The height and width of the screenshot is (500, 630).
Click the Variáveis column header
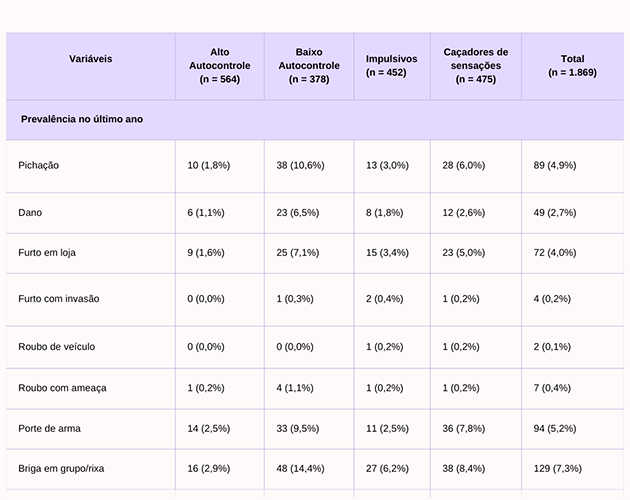tap(90, 59)
